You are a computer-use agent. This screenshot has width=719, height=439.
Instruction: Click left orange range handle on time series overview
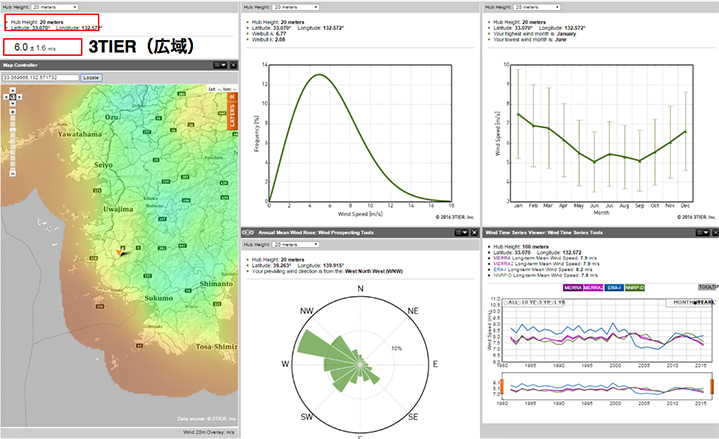pos(502,386)
